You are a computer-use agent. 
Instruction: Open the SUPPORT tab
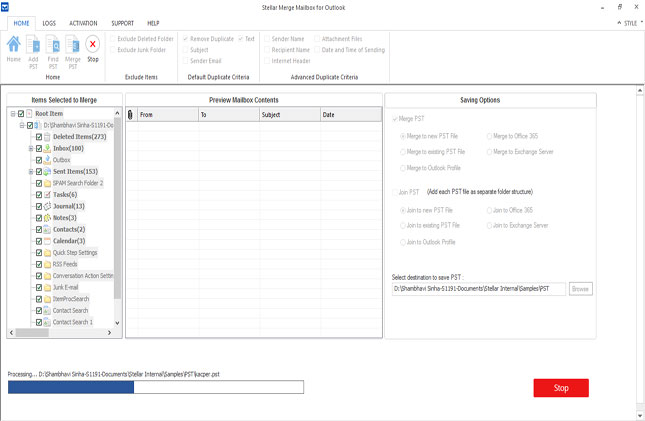pos(122,23)
